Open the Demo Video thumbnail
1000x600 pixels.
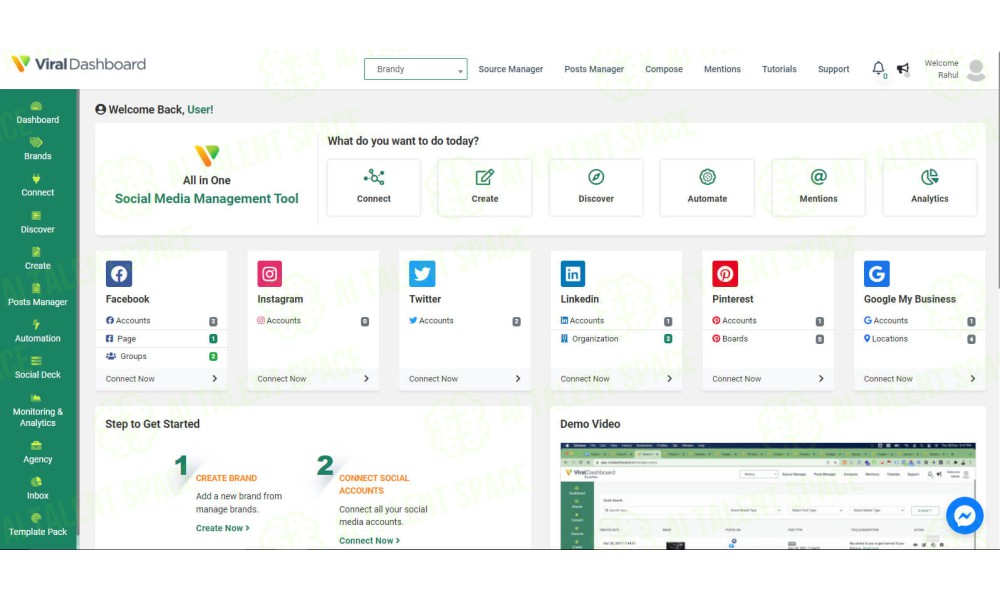pos(767,496)
